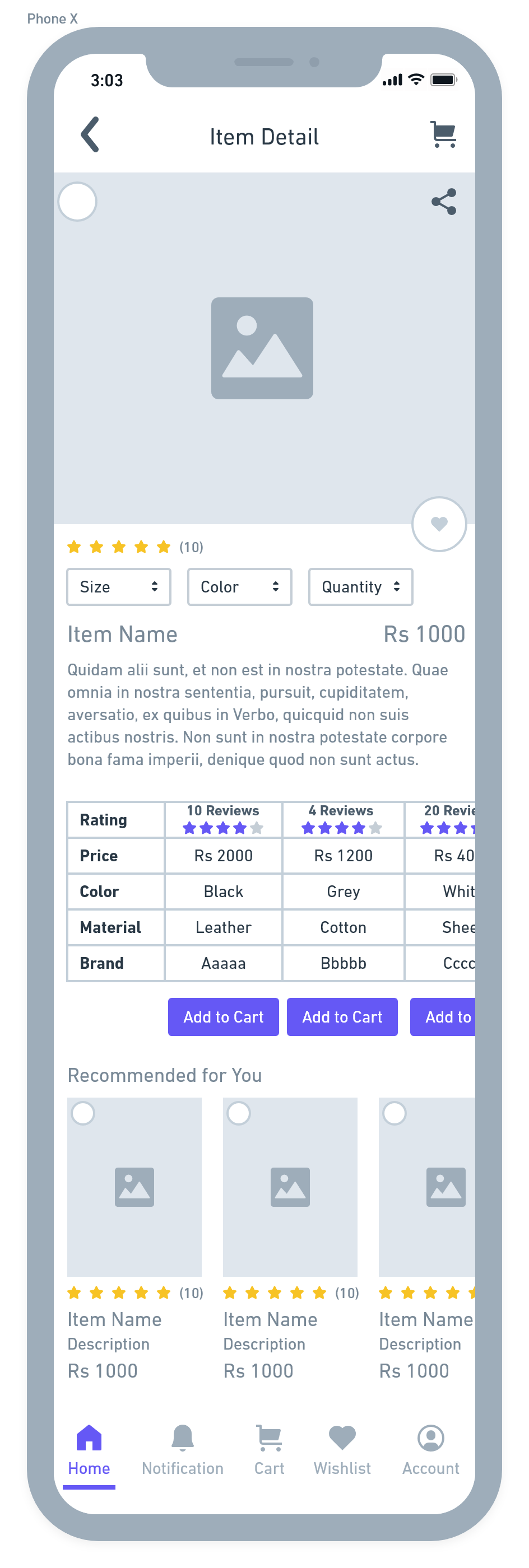Tap the heart favorite button
The image size is (529, 1568).
(x=439, y=524)
